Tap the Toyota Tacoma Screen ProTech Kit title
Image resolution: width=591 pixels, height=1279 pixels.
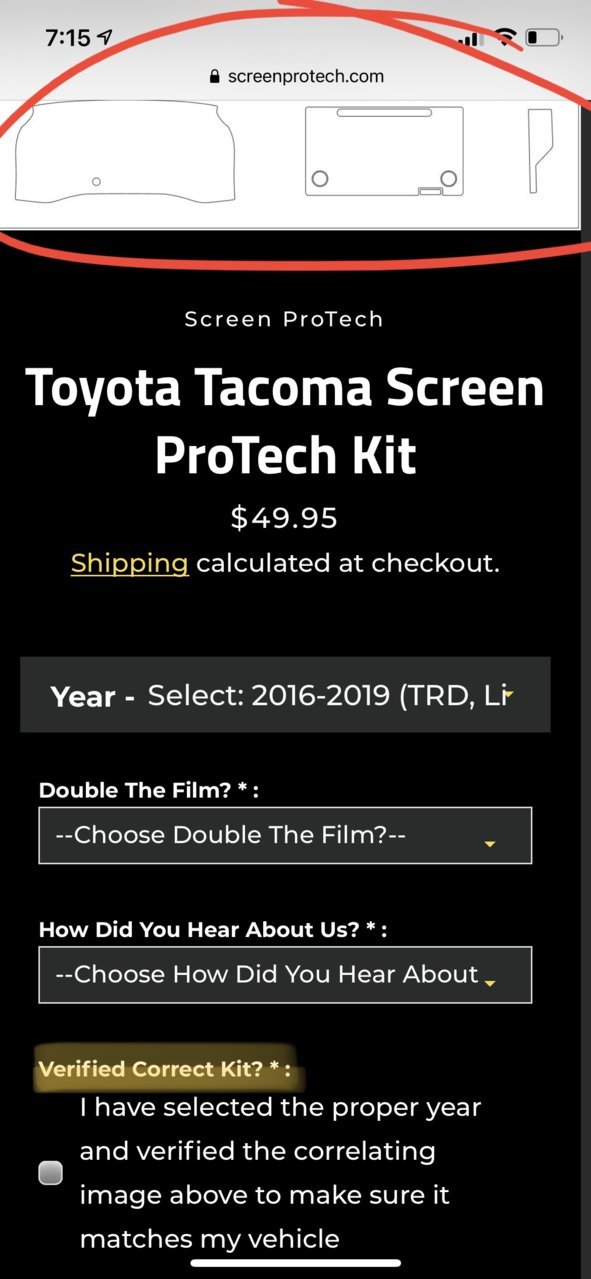click(285, 421)
